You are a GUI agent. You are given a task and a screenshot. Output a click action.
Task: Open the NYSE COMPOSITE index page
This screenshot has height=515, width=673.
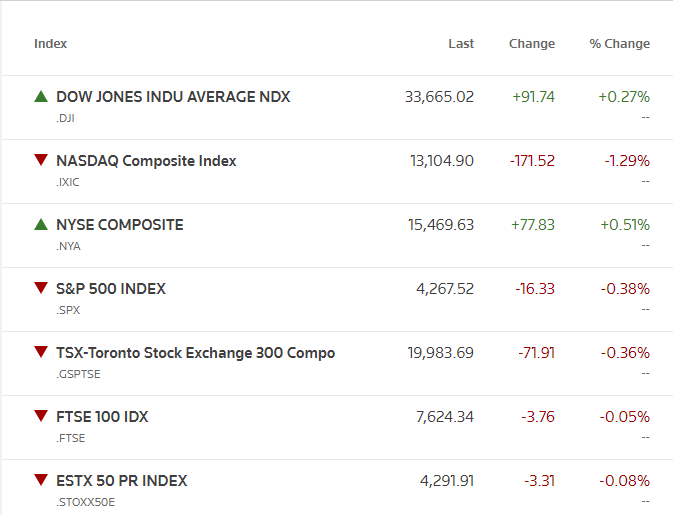pos(120,225)
